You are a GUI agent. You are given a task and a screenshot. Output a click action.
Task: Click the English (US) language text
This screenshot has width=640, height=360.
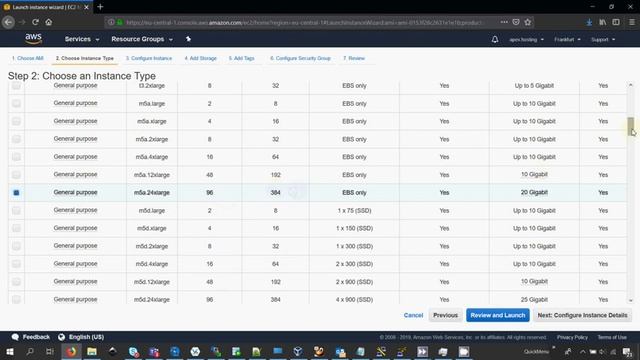coord(86,337)
